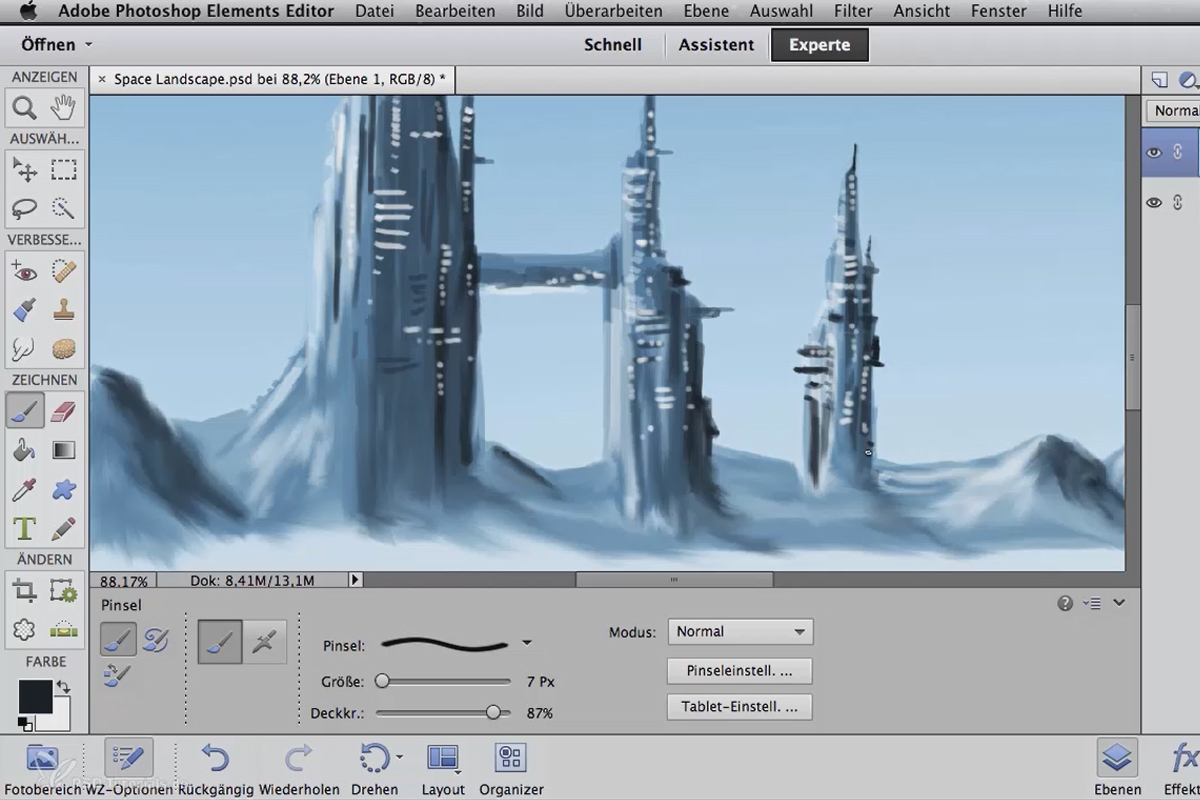
Task: Hide the lower layer via its eye
Action: pyautogui.click(x=1154, y=203)
